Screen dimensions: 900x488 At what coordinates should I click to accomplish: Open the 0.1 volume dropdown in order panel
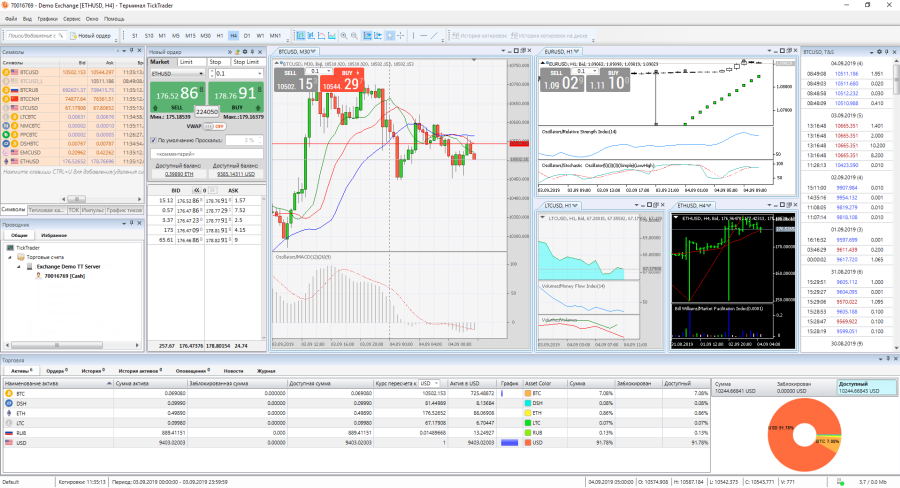click(x=259, y=73)
